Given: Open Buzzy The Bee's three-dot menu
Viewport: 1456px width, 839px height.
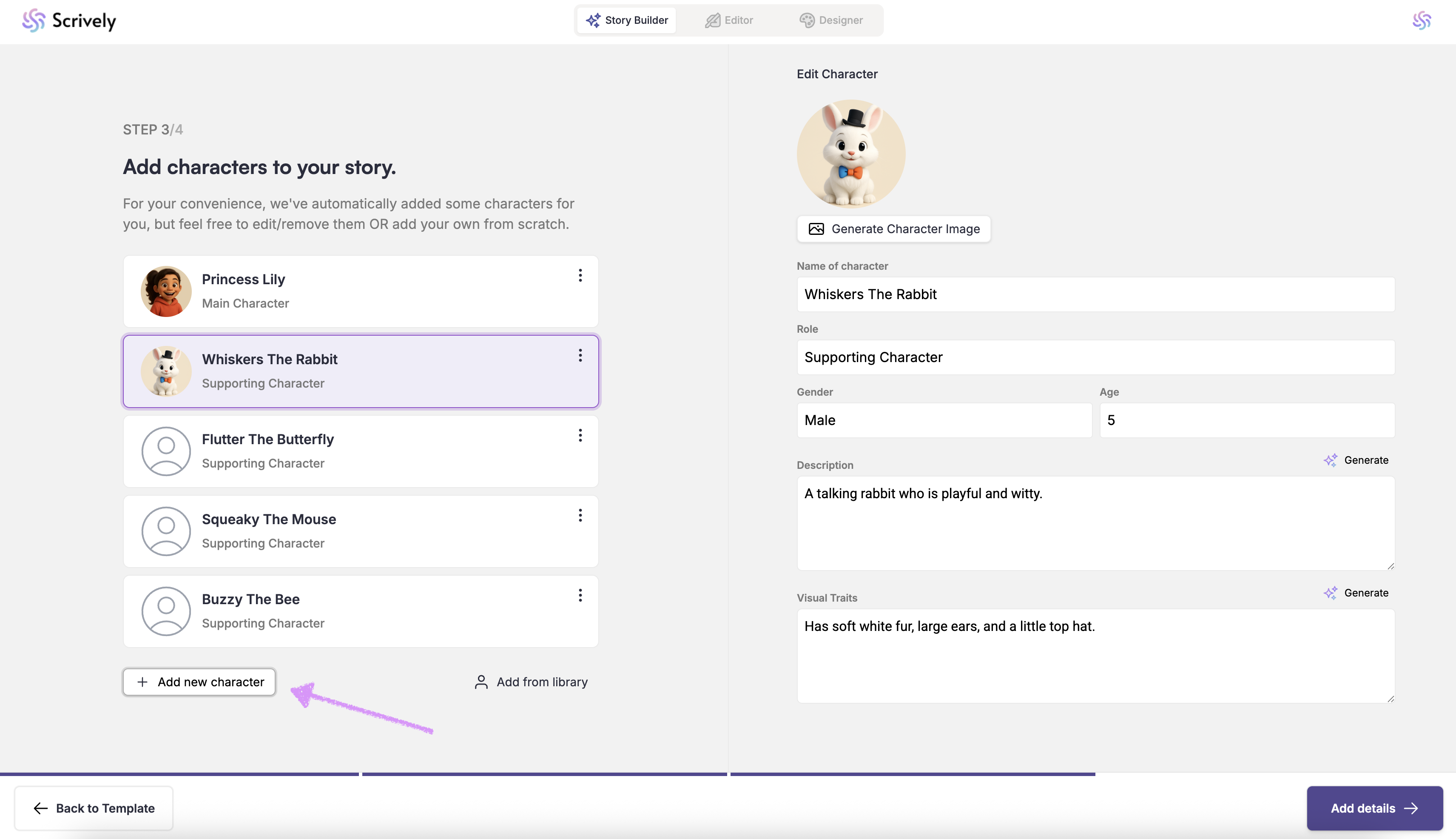Looking at the screenshot, I should pyautogui.click(x=580, y=595).
